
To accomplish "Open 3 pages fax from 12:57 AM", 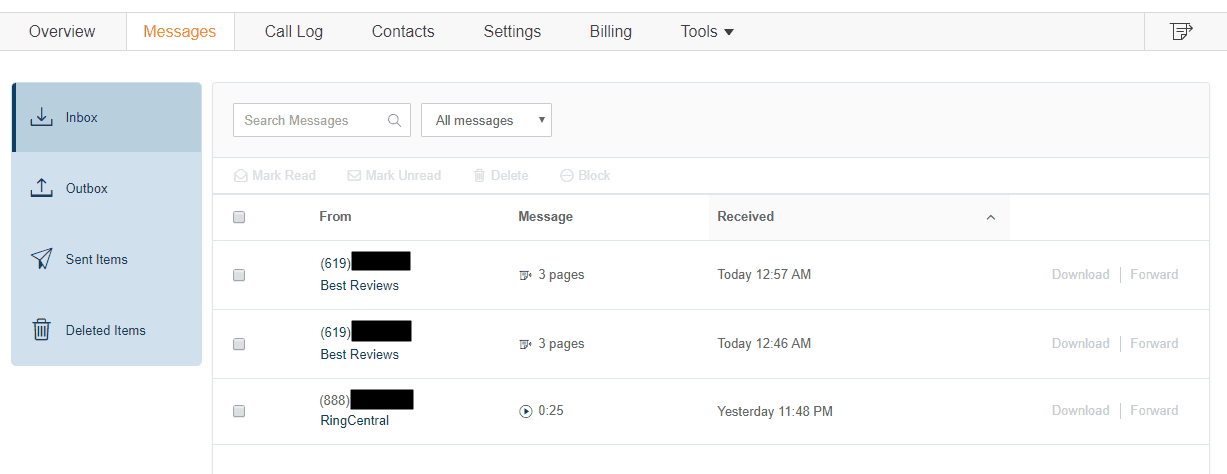I will (x=561, y=274).
